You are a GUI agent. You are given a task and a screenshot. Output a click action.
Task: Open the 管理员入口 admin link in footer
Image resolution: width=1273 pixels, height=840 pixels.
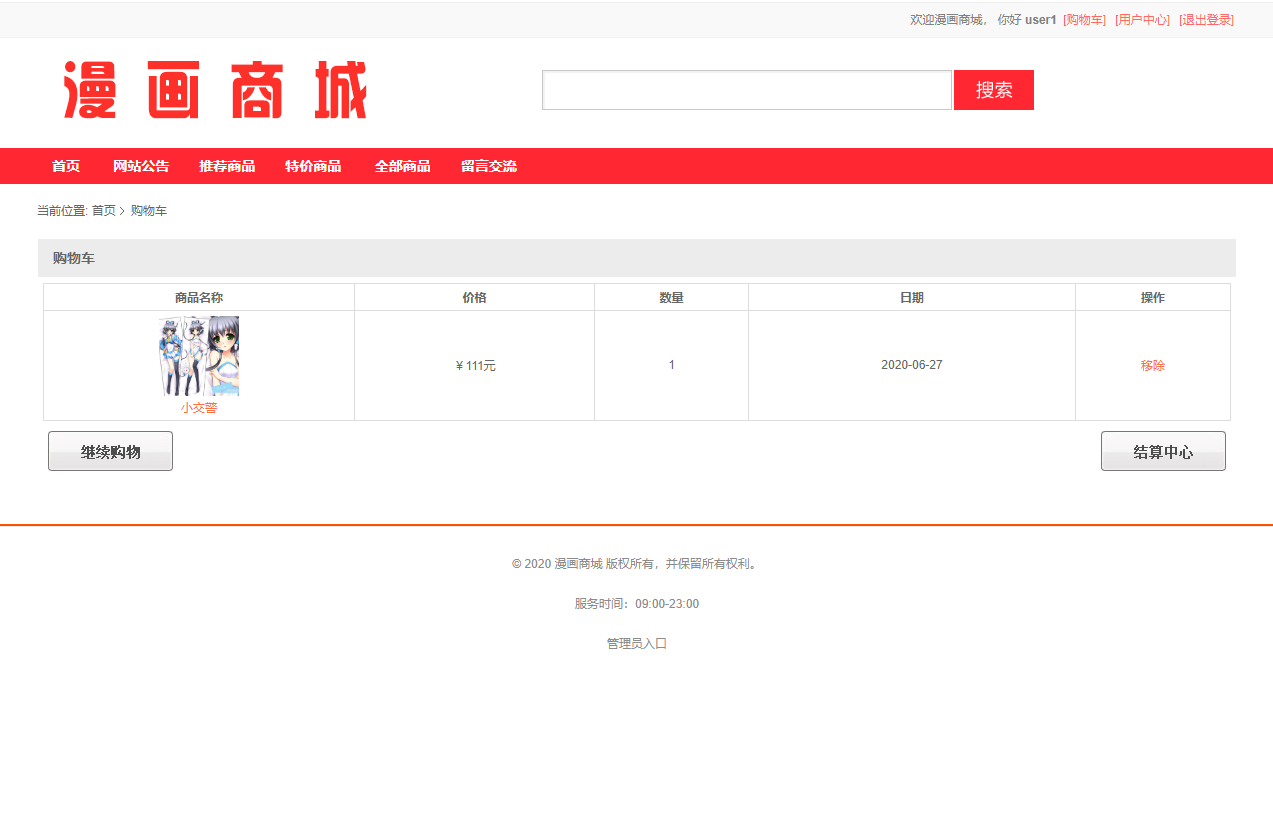pyautogui.click(x=637, y=644)
